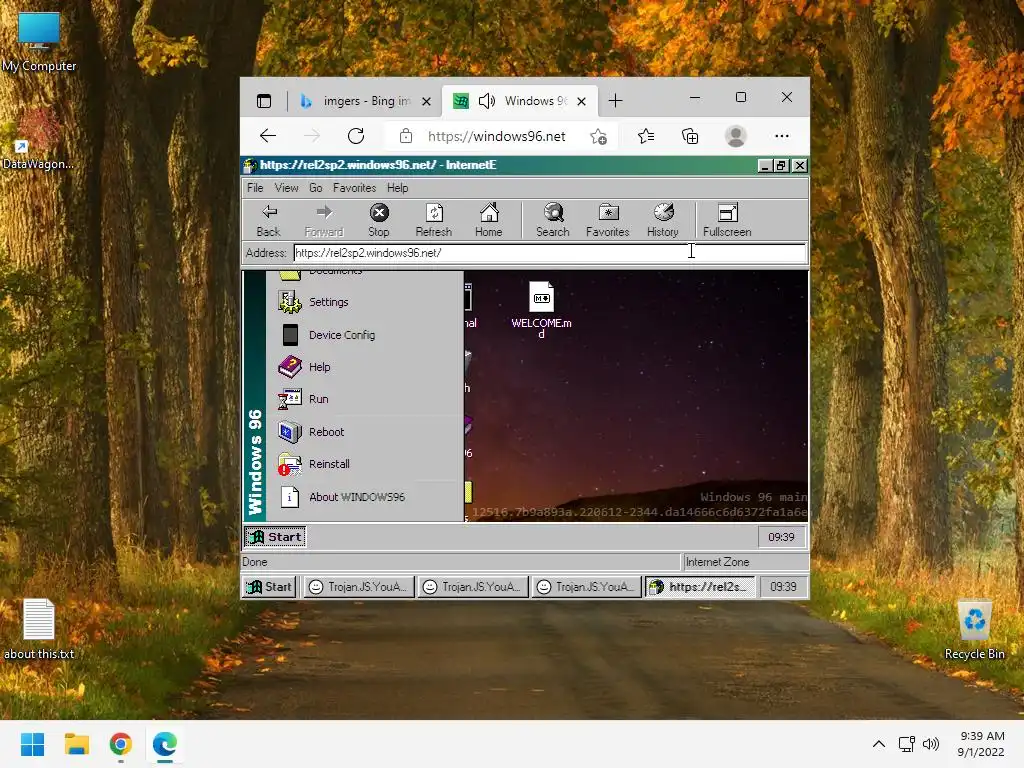Reload the page in Edge
The height and width of the screenshot is (768, 1024).
[356, 136]
